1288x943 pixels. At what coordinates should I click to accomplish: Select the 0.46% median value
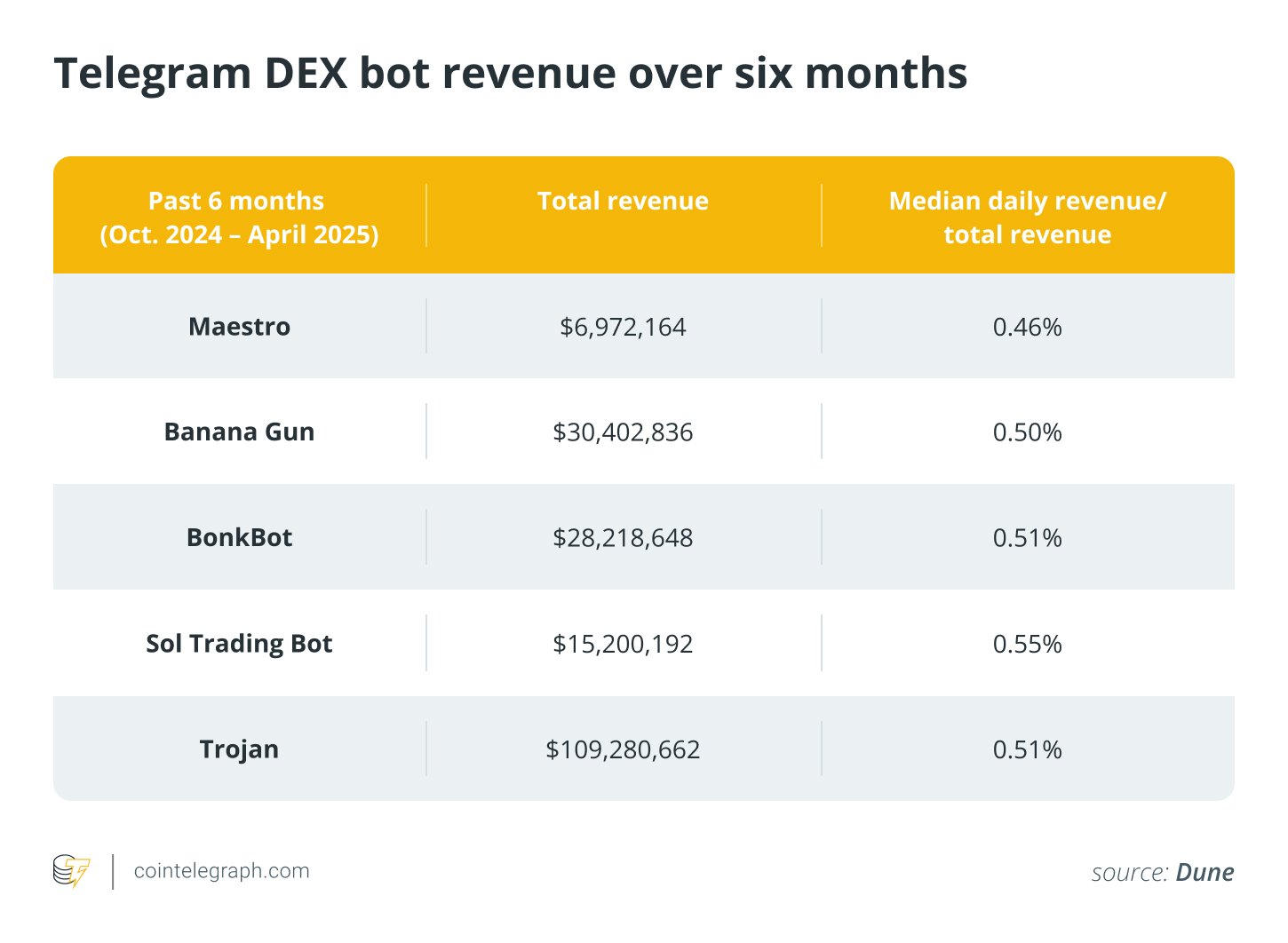pyautogui.click(x=1027, y=328)
